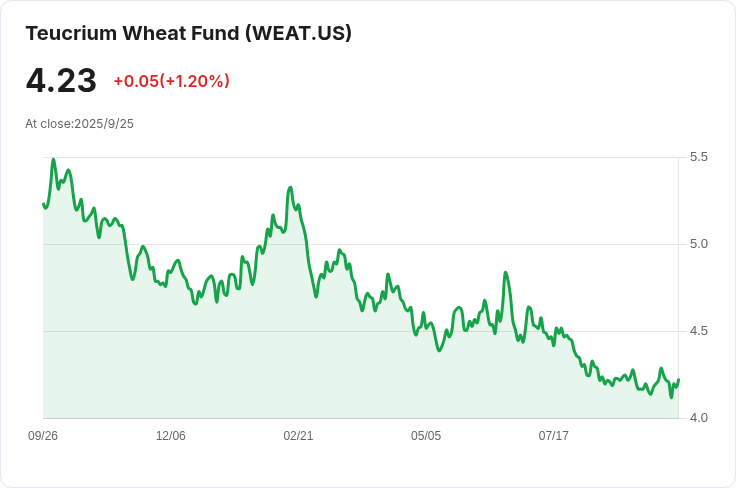Click the 4.5 y-axis price label
Image resolution: width=736 pixels, height=488 pixels.
point(699,331)
